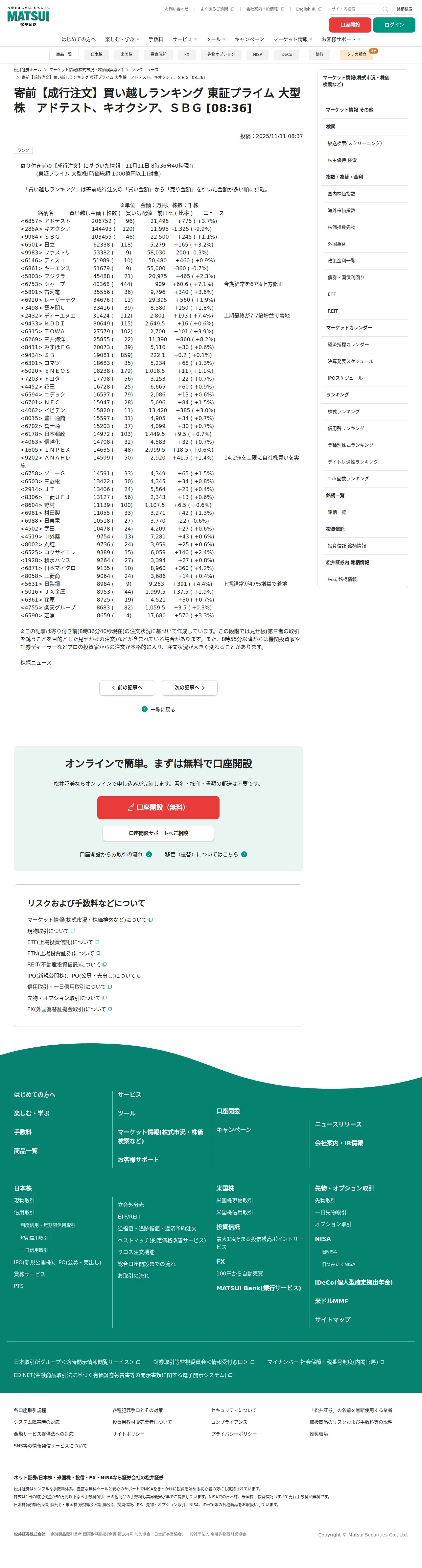
Task: Open the キャンペーン menu item
Action: tap(249, 39)
